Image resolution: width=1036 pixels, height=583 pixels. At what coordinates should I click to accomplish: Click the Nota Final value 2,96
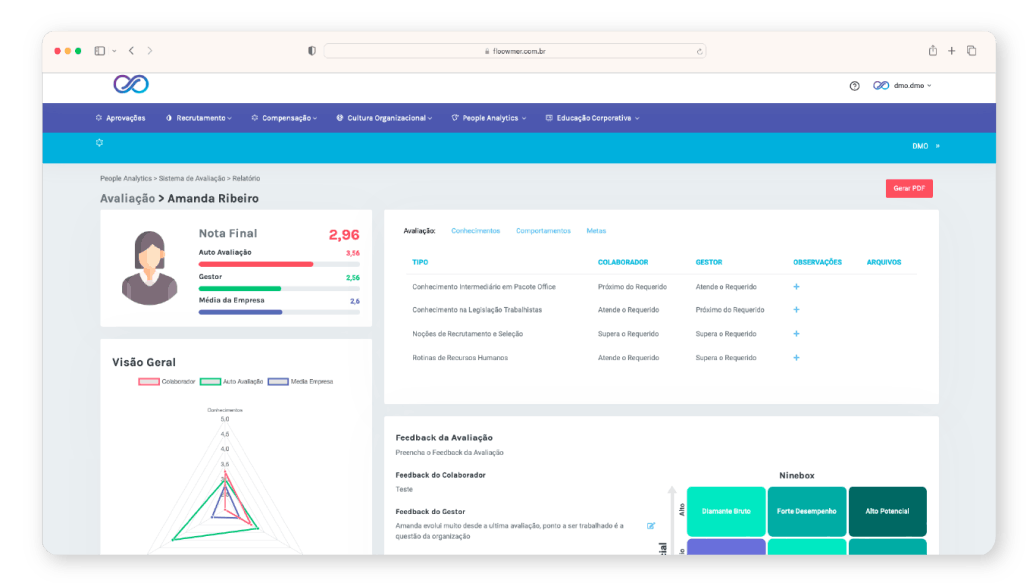coord(344,235)
